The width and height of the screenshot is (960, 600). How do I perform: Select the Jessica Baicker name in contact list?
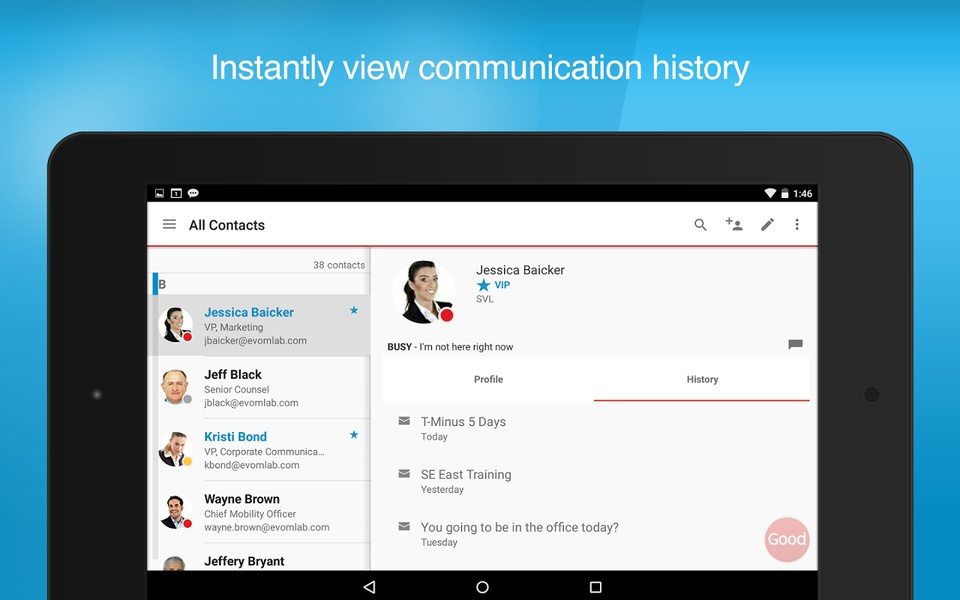click(x=249, y=312)
